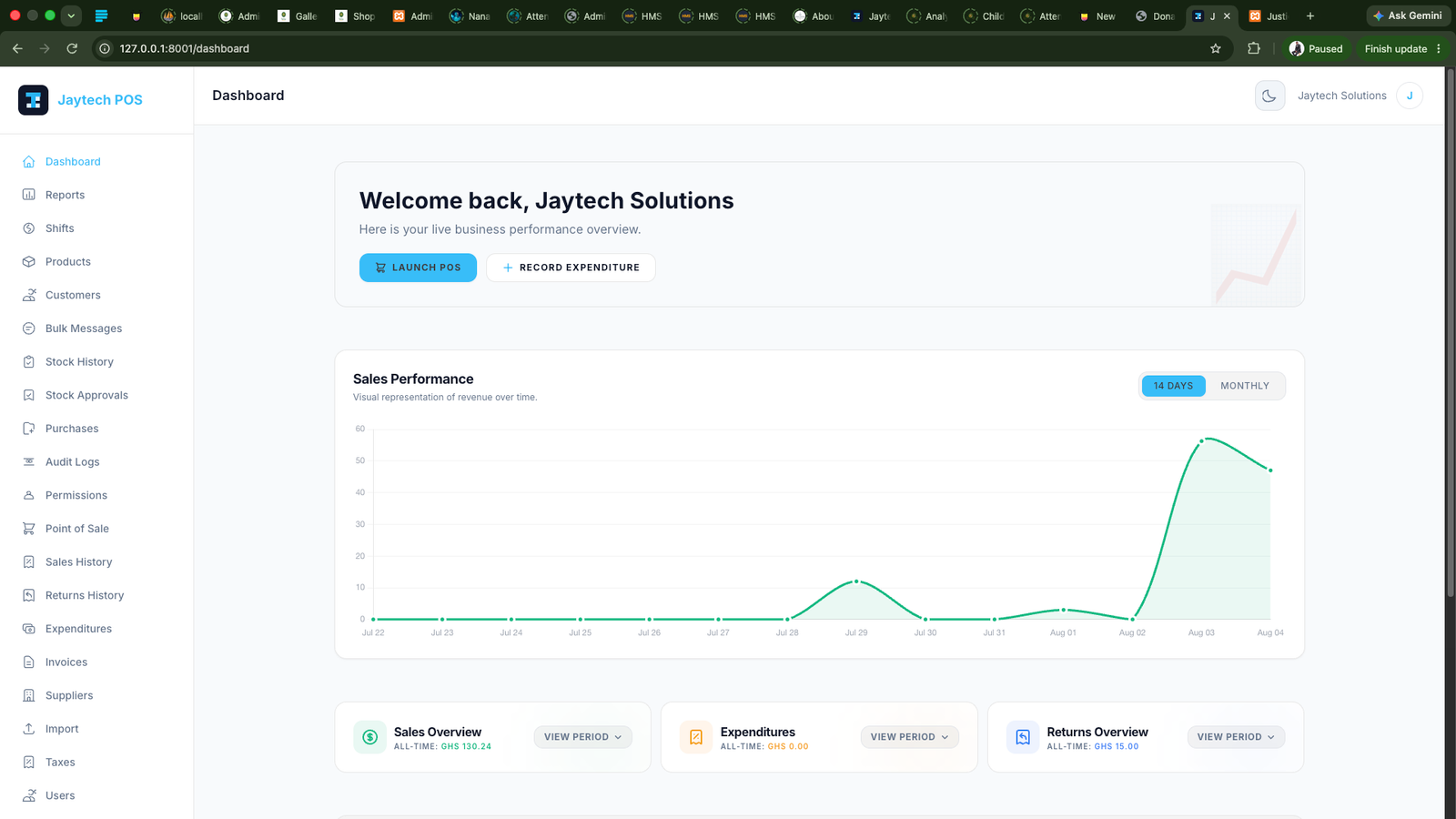Click GHS 130.24 sales total
Screen dimensions: 1456x819
466,746
